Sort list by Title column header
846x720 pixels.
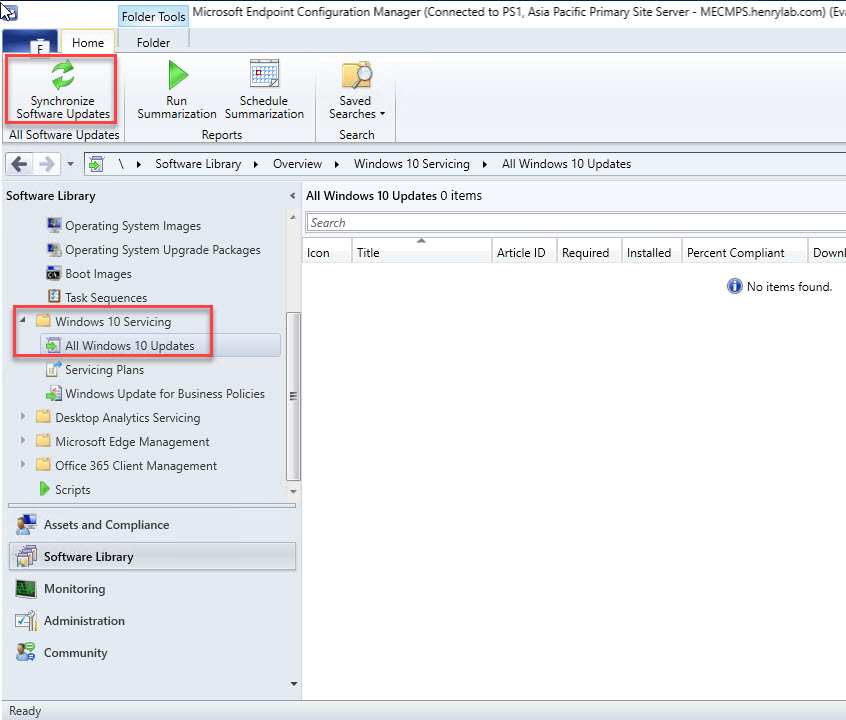tap(420, 253)
